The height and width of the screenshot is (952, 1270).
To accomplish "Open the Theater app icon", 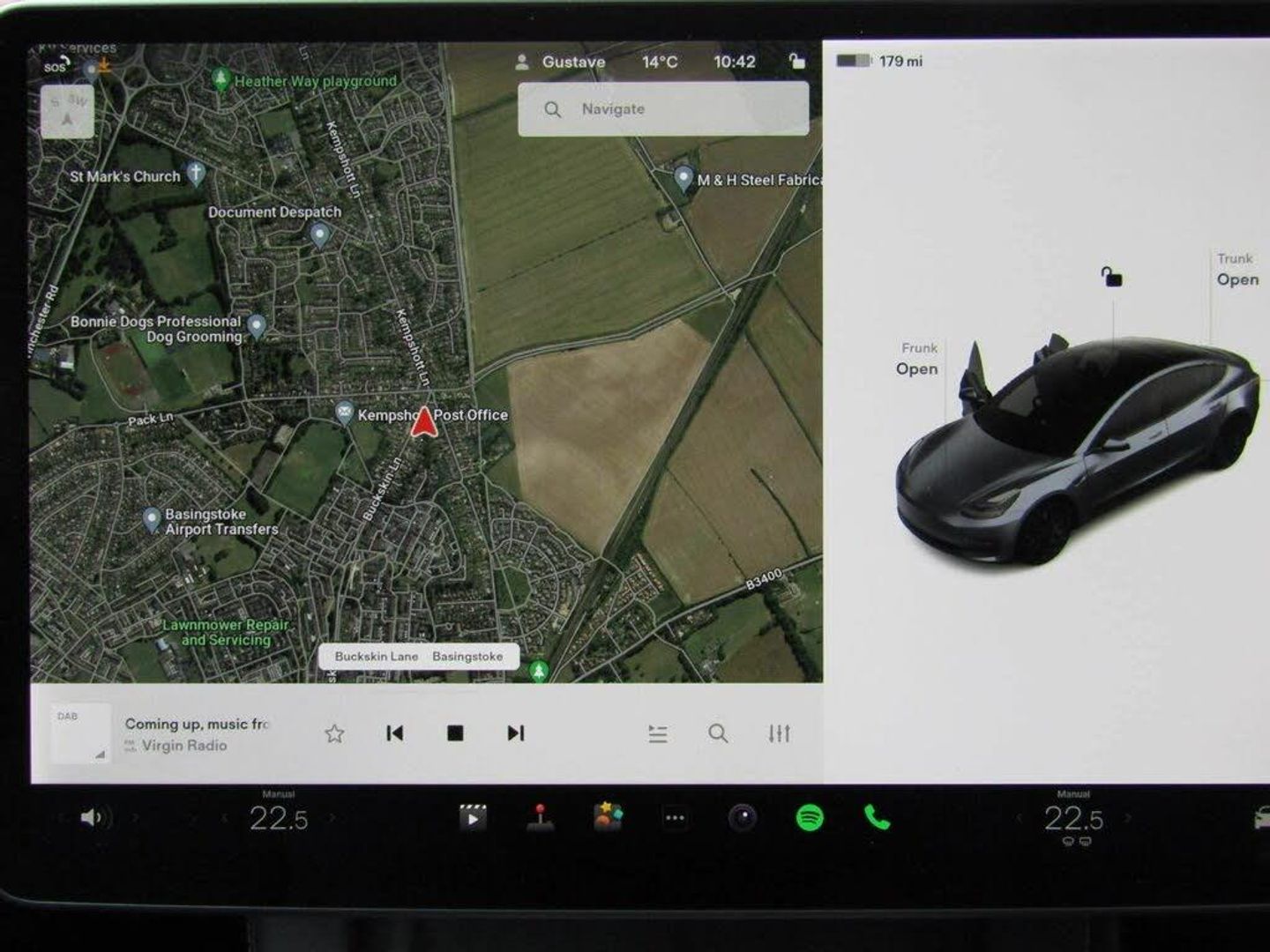I will [x=473, y=818].
